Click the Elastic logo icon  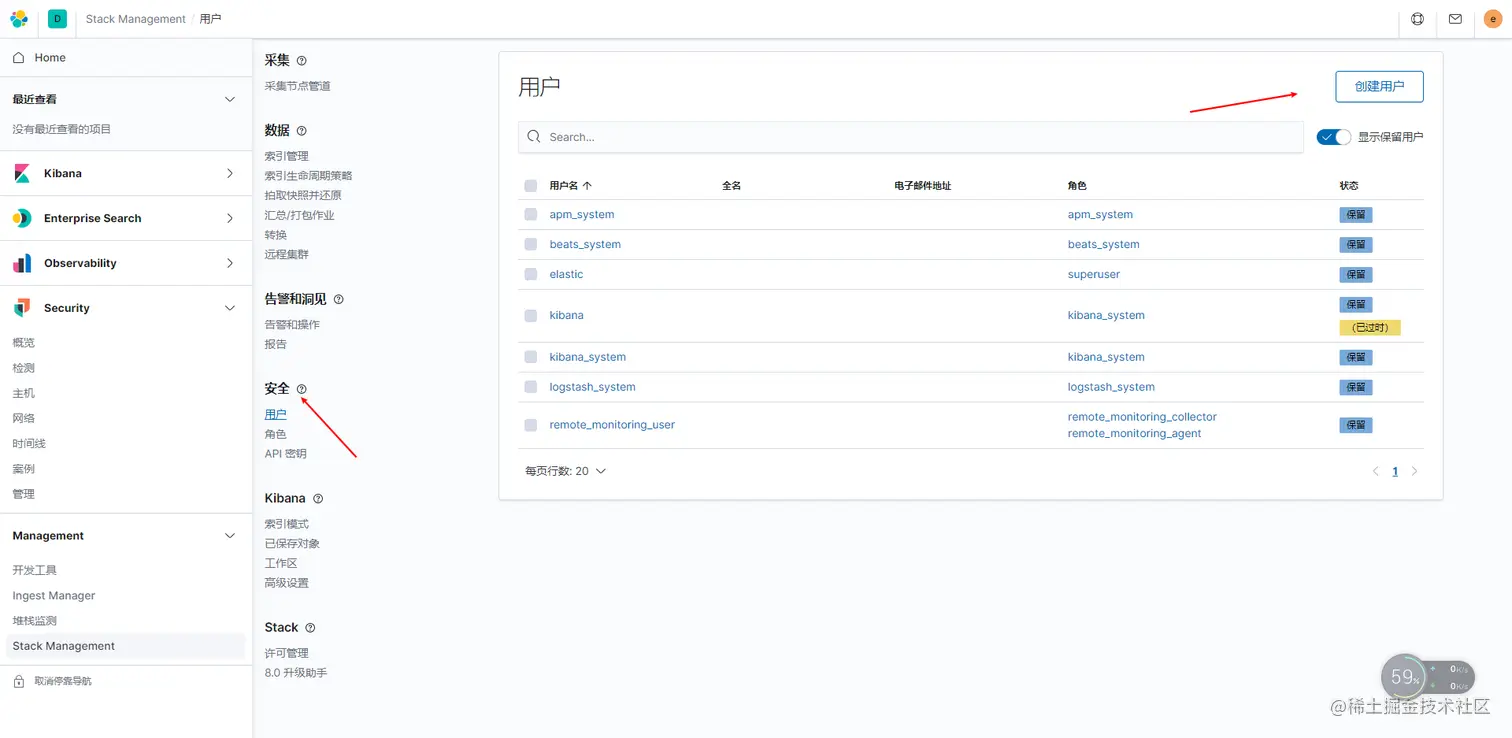(x=19, y=19)
